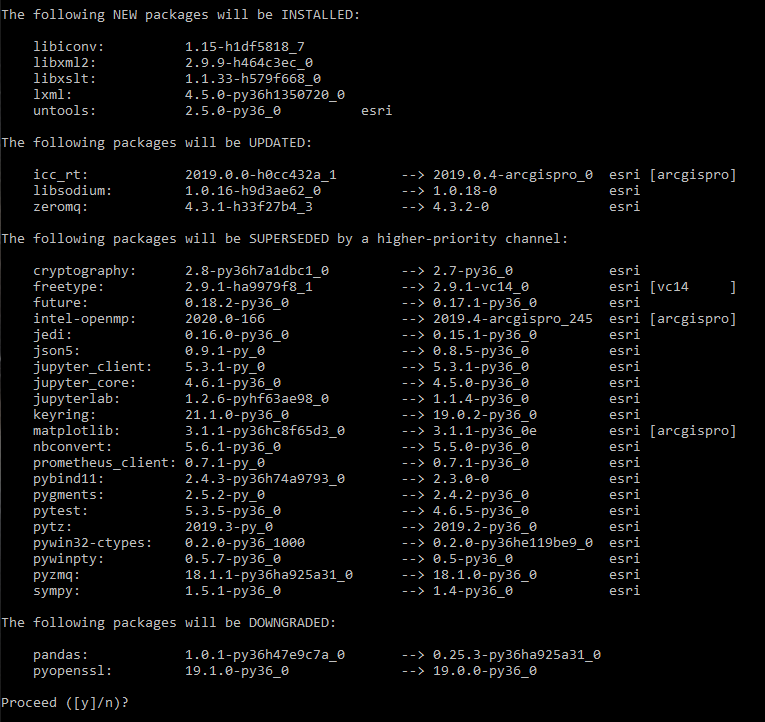Click the matplotlib package name

[x=76, y=430]
